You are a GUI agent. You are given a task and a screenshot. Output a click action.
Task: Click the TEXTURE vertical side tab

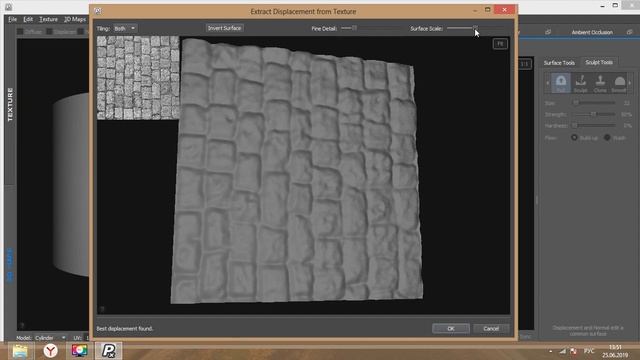point(10,104)
